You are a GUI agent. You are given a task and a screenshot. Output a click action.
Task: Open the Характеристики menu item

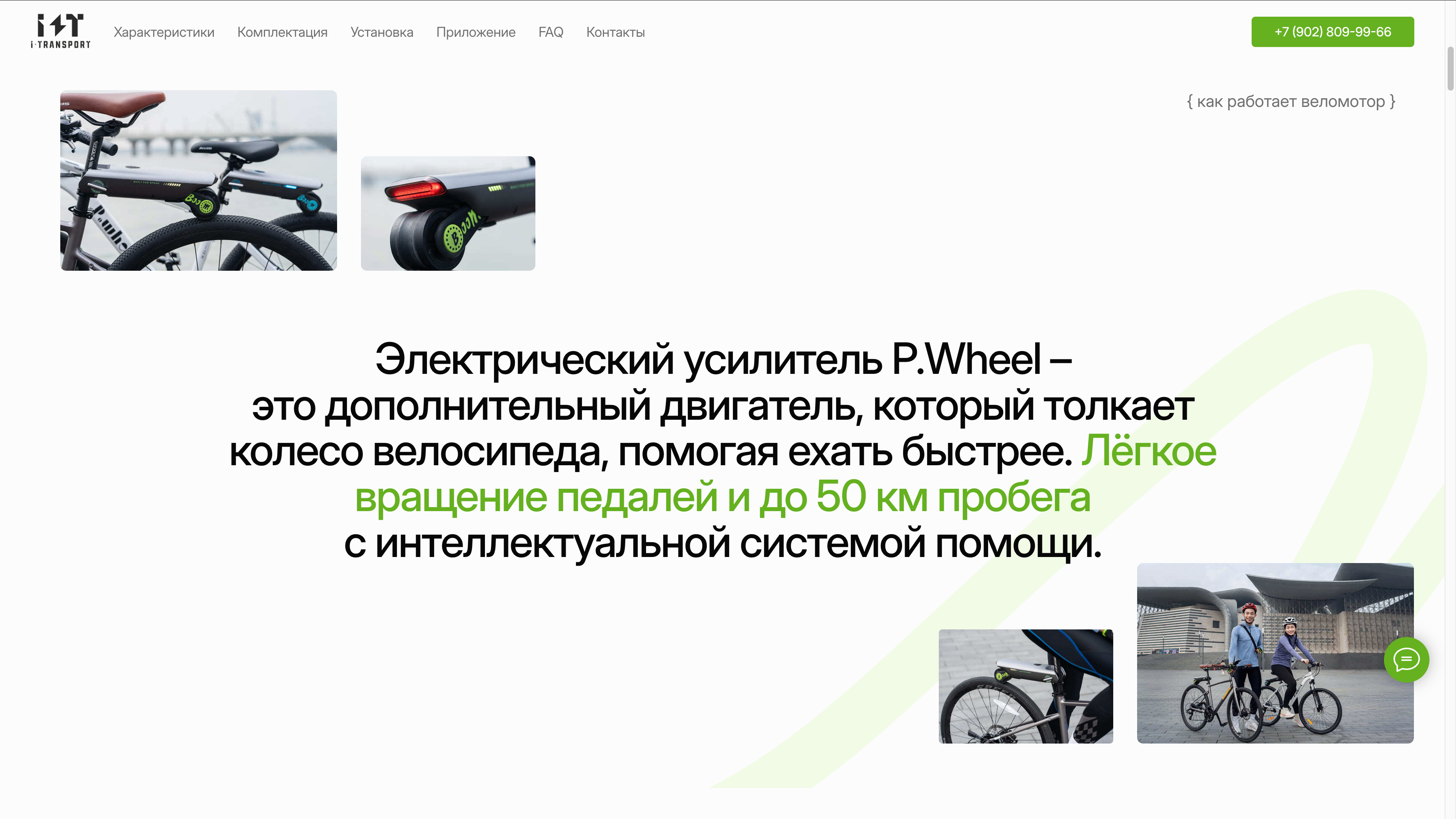tap(164, 32)
